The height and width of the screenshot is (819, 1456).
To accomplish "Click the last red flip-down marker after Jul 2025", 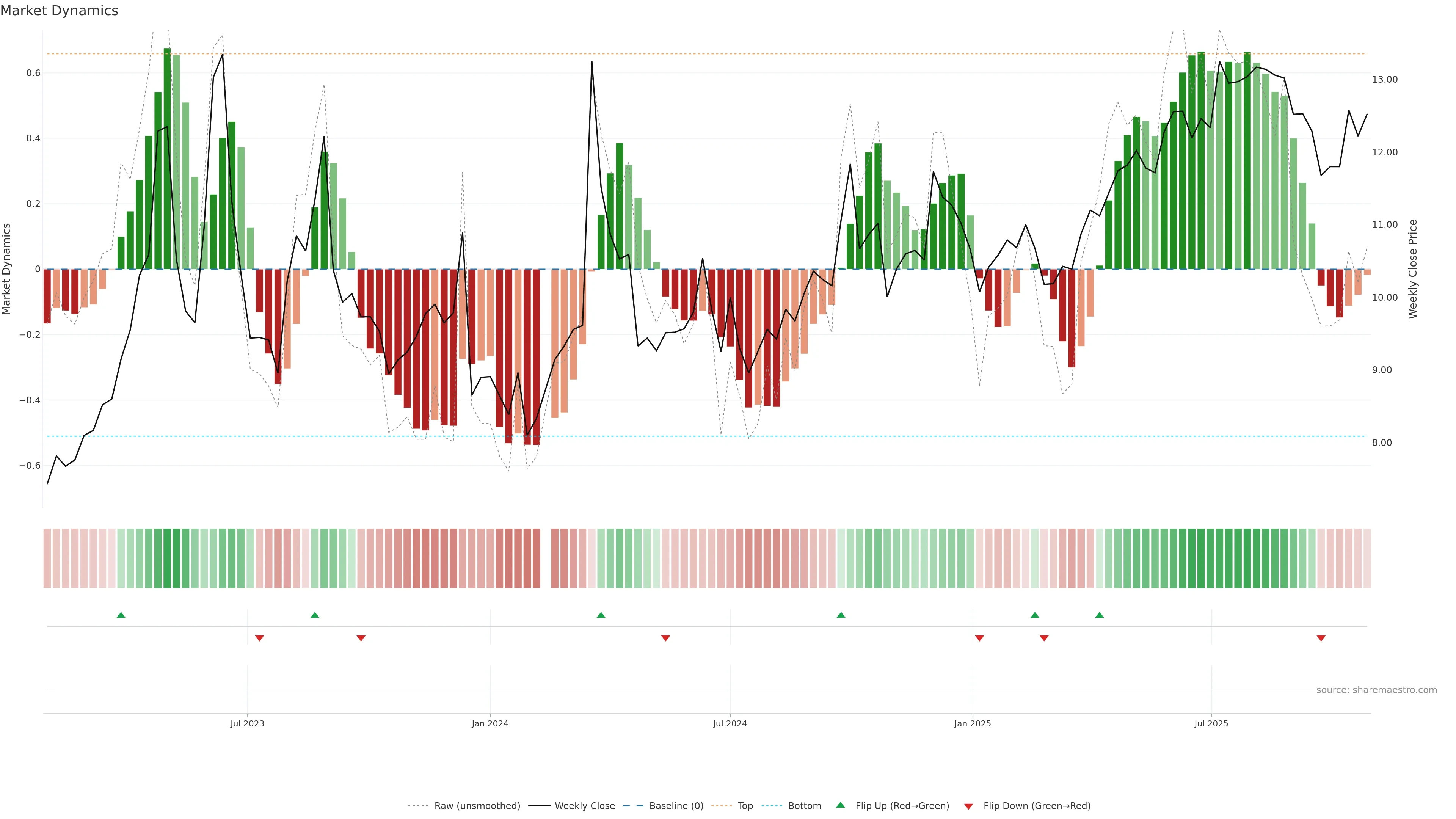I will (x=1321, y=638).
